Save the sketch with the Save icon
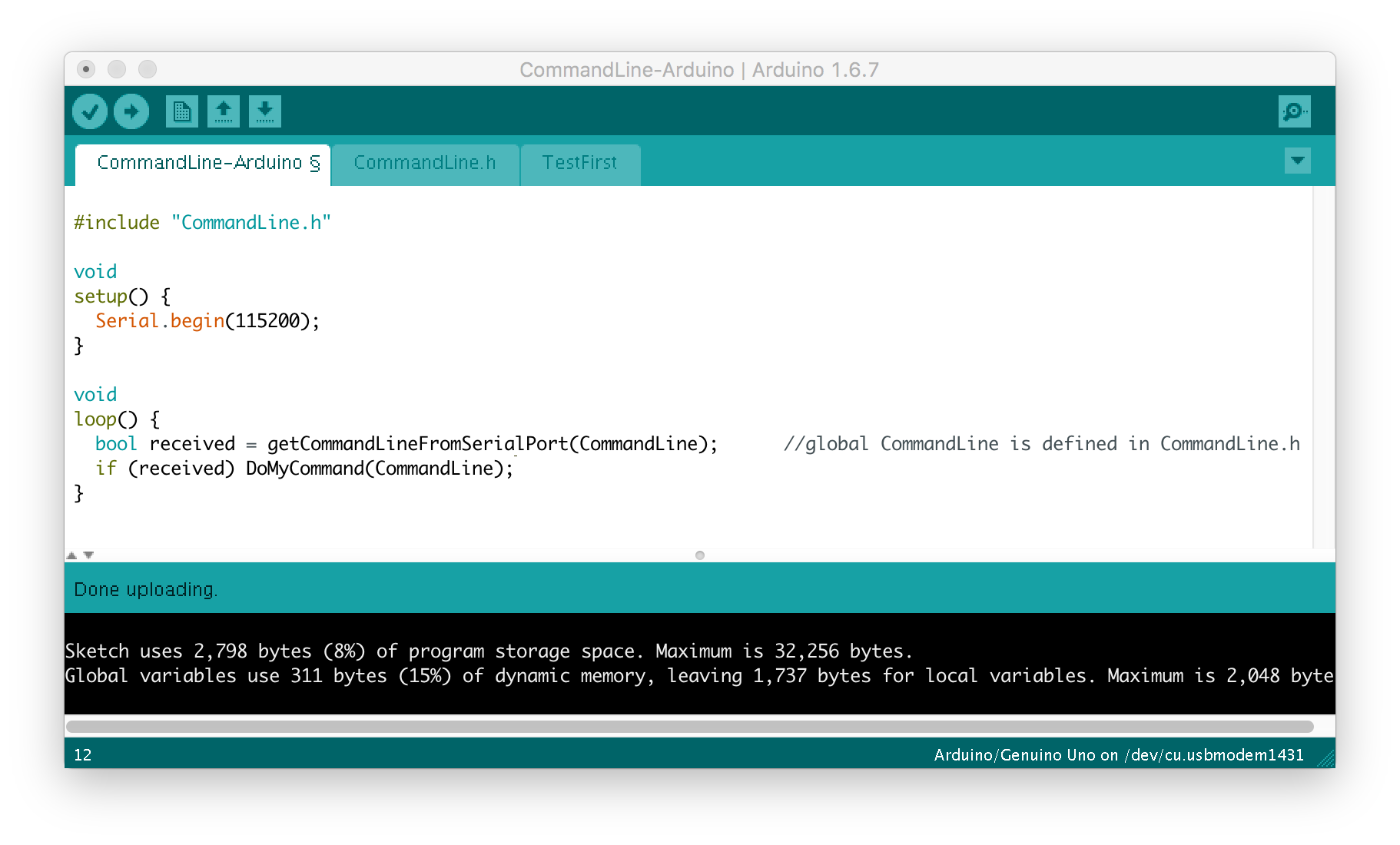This screenshot has height=845, width=1400. (265, 111)
